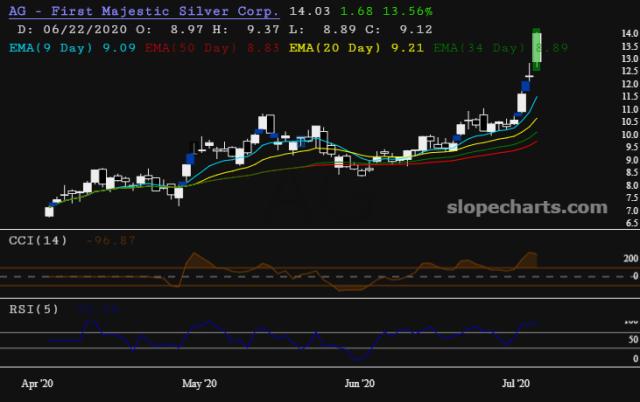Click the RSI(5) indicator label
This screenshot has height=402, width=640.
[x=34, y=309]
